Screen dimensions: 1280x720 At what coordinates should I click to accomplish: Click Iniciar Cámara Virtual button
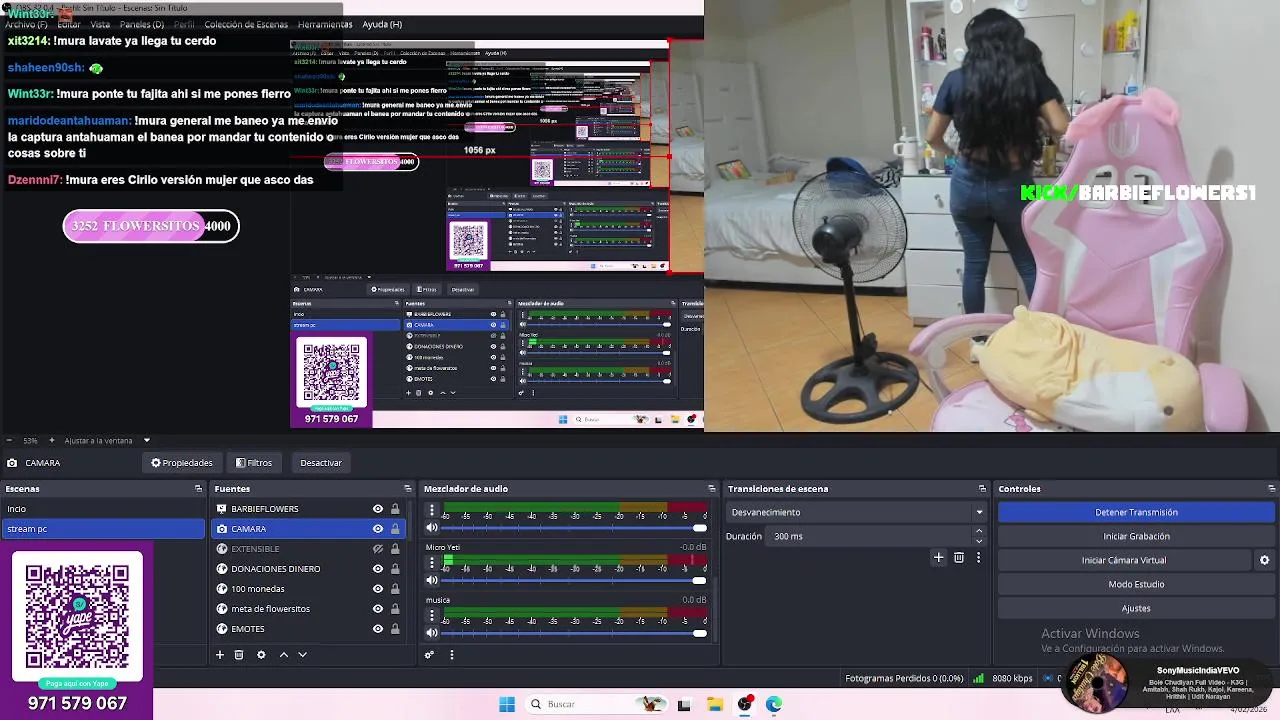[x=1124, y=560]
